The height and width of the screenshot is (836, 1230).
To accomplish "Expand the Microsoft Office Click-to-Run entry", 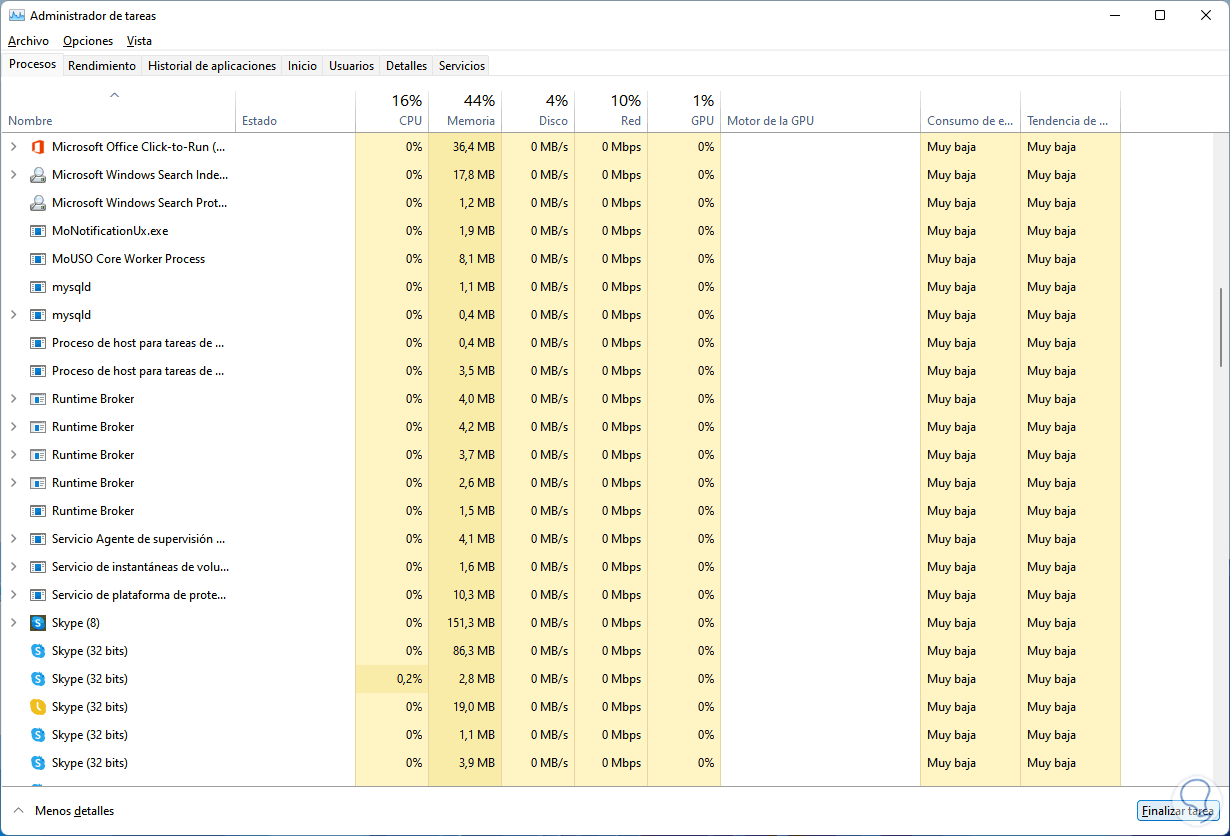I will click(x=13, y=147).
